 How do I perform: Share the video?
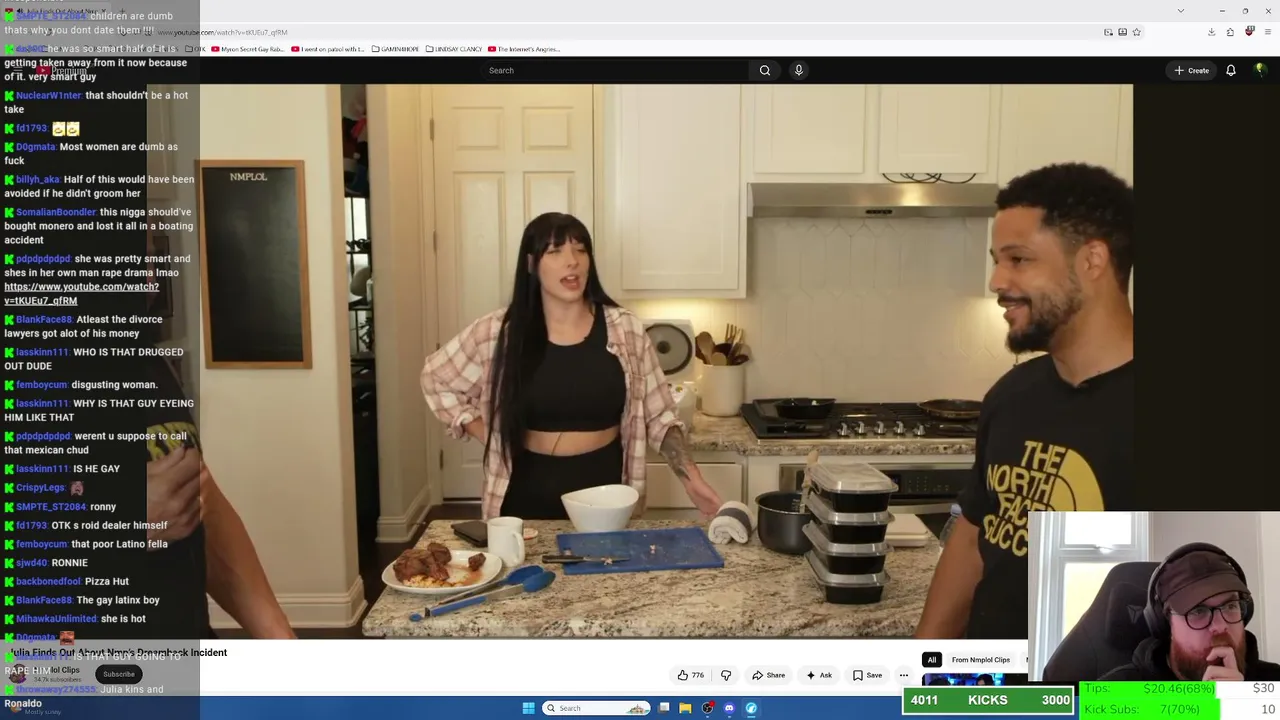[769, 675]
